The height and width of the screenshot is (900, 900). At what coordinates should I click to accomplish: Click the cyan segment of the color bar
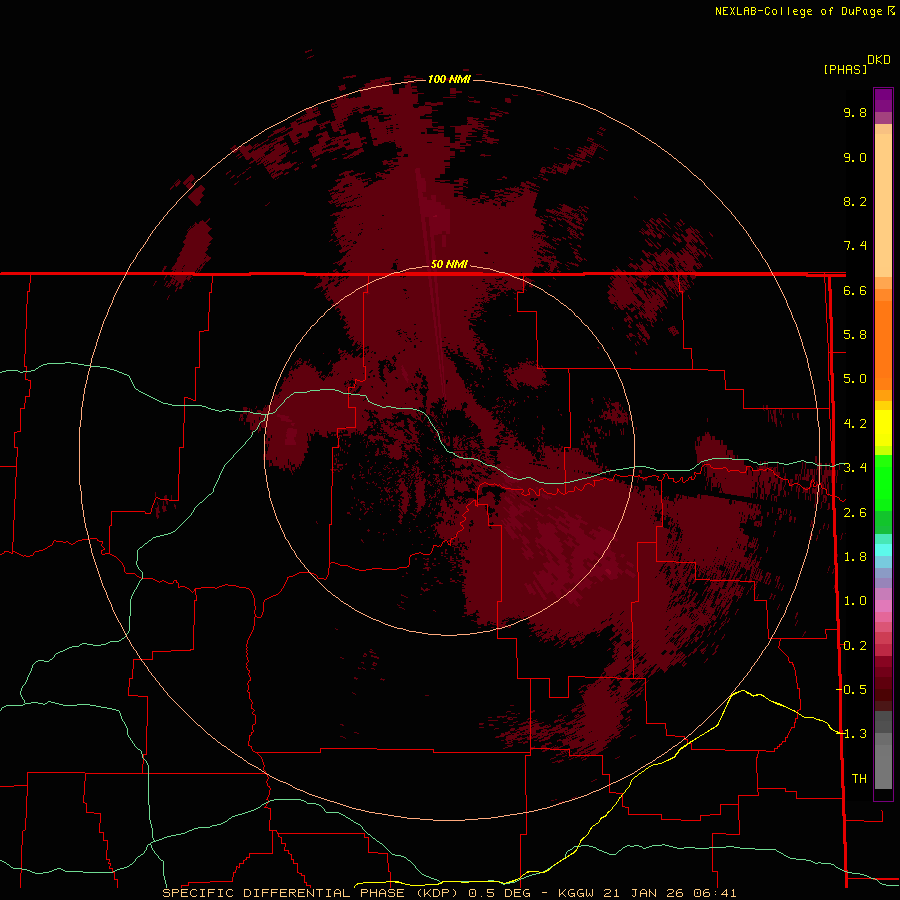click(x=883, y=550)
